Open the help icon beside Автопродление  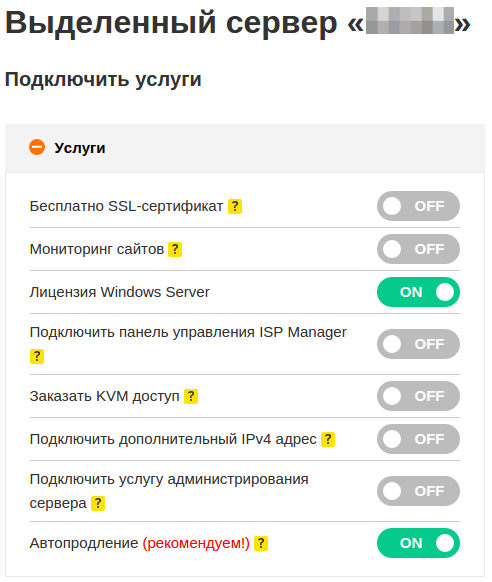(261, 543)
